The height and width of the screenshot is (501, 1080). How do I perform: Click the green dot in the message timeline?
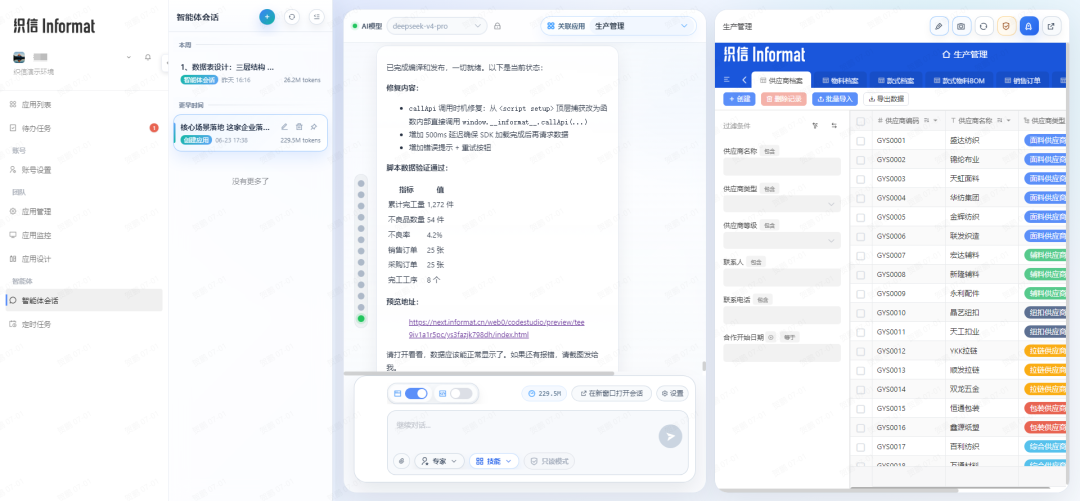(x=361, y=318)
